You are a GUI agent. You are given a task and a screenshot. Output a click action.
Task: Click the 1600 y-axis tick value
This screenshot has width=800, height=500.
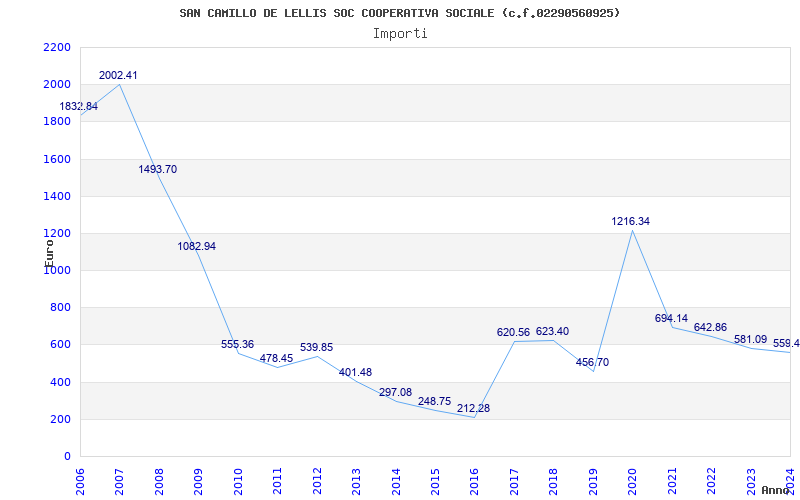click(57, 159)
